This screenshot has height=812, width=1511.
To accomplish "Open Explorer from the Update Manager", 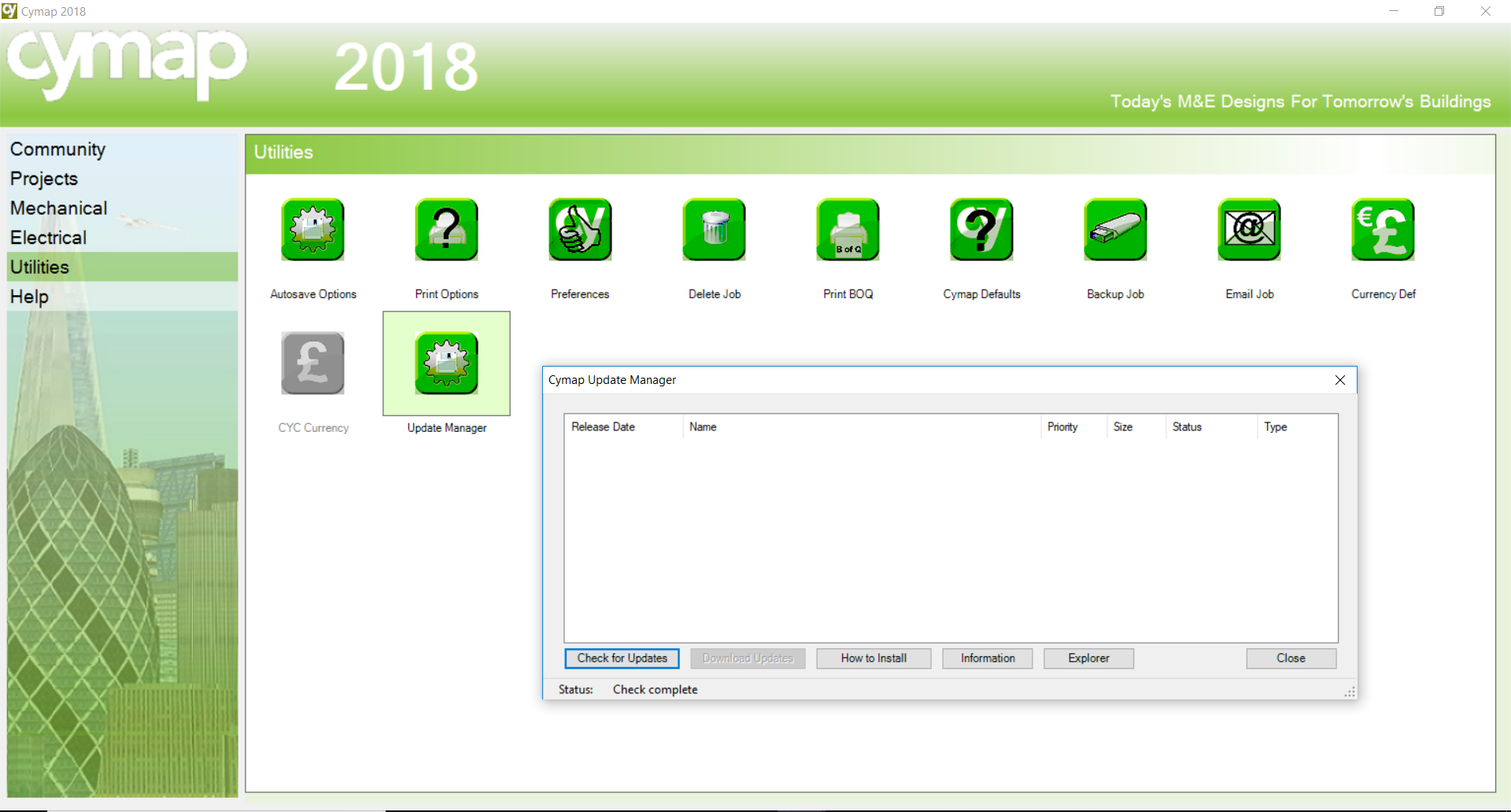I will (1088, 659).
